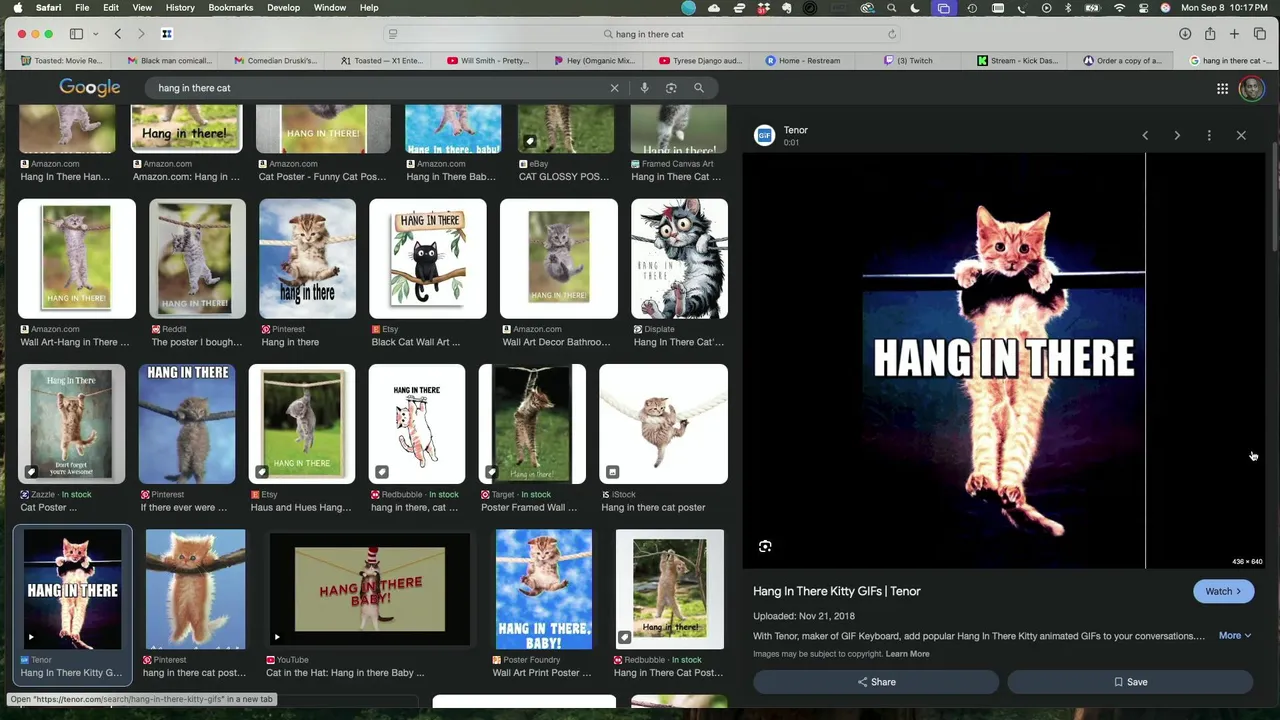Show the tab overview icon
The image size is (1280, 720).
(1260, 34)
